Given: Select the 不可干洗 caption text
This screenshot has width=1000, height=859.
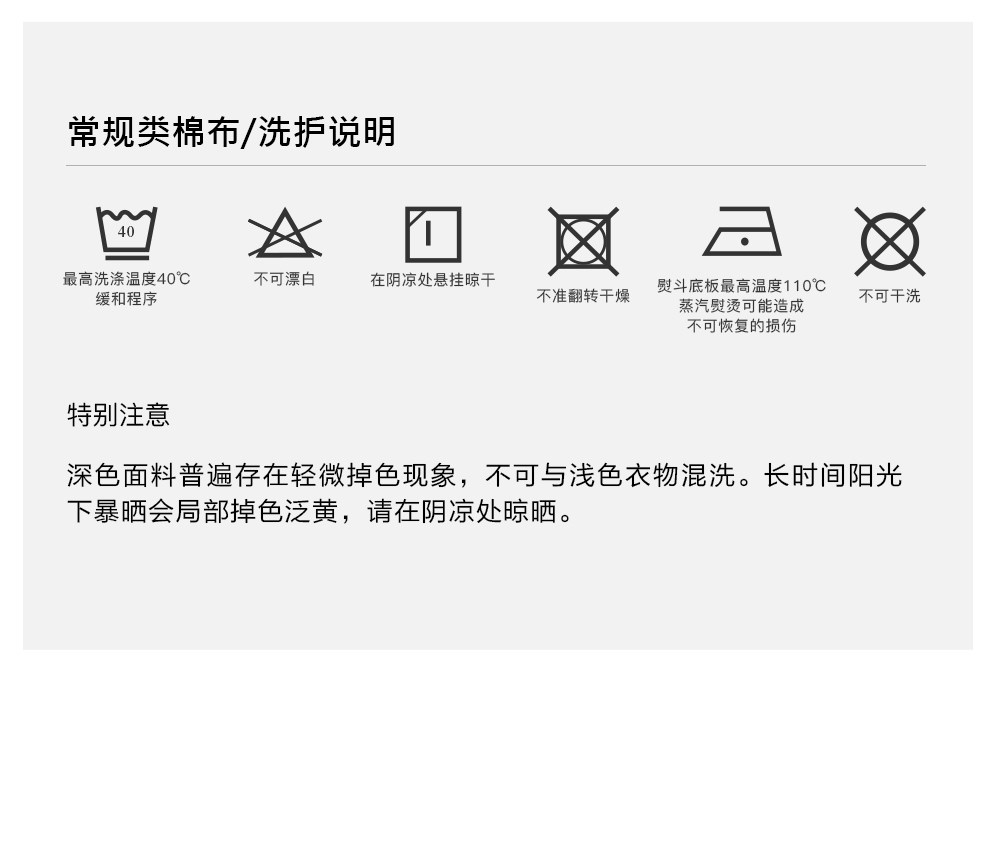Looking at the screenshot, I should coord(889,295).
